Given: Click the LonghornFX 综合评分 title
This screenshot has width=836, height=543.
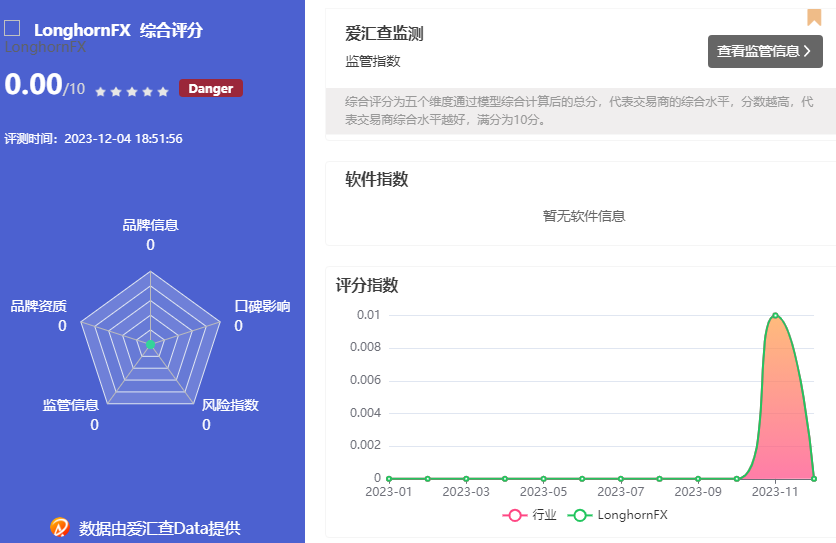Looking at the screenshot, I should (118, 30).
